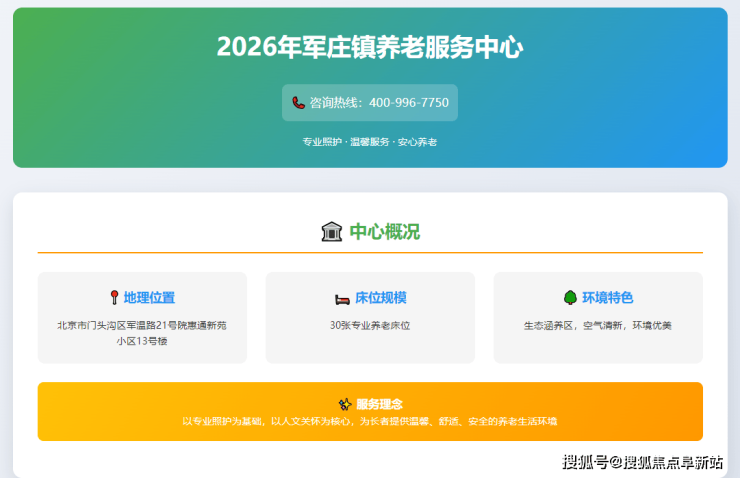740x478 pixels.
Task: Click the red telephone icon
Action: (x=298, y=103)
